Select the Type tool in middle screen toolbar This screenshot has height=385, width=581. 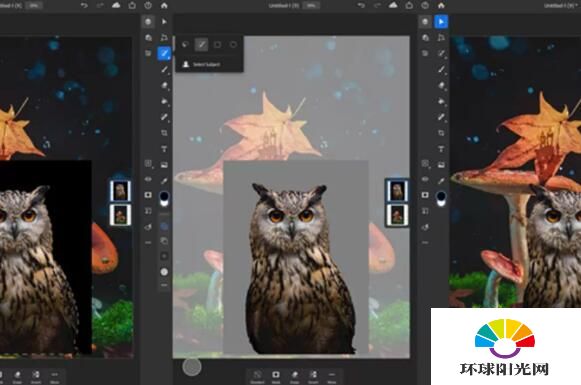pyautogui.click(x=164, y=149)
